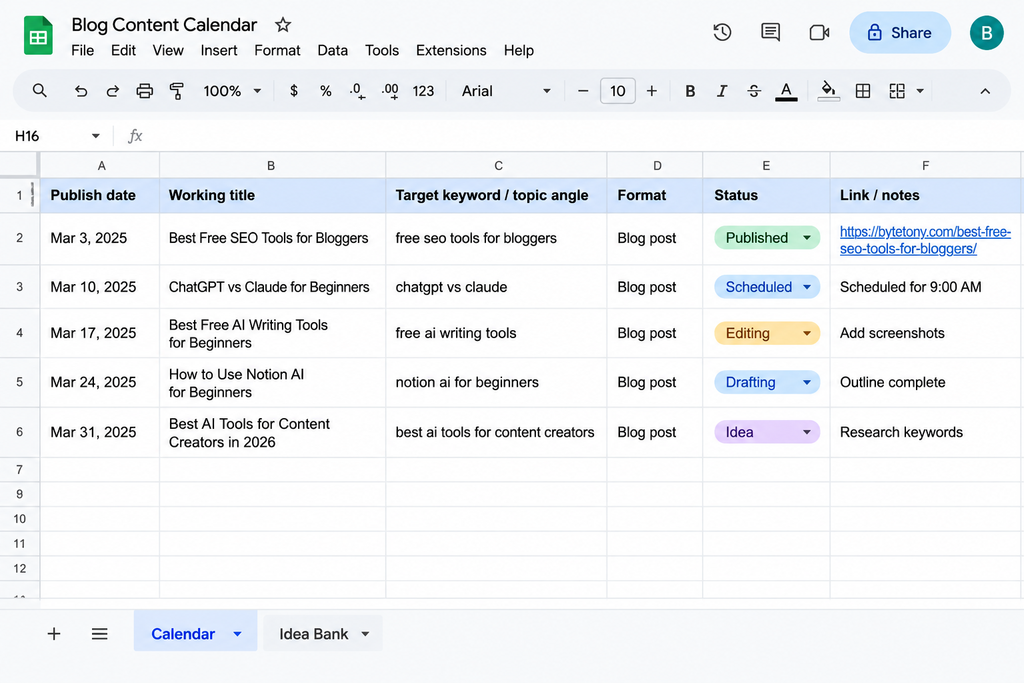Toggle italic formatting
1024x683 pixels.
point(722,91)
